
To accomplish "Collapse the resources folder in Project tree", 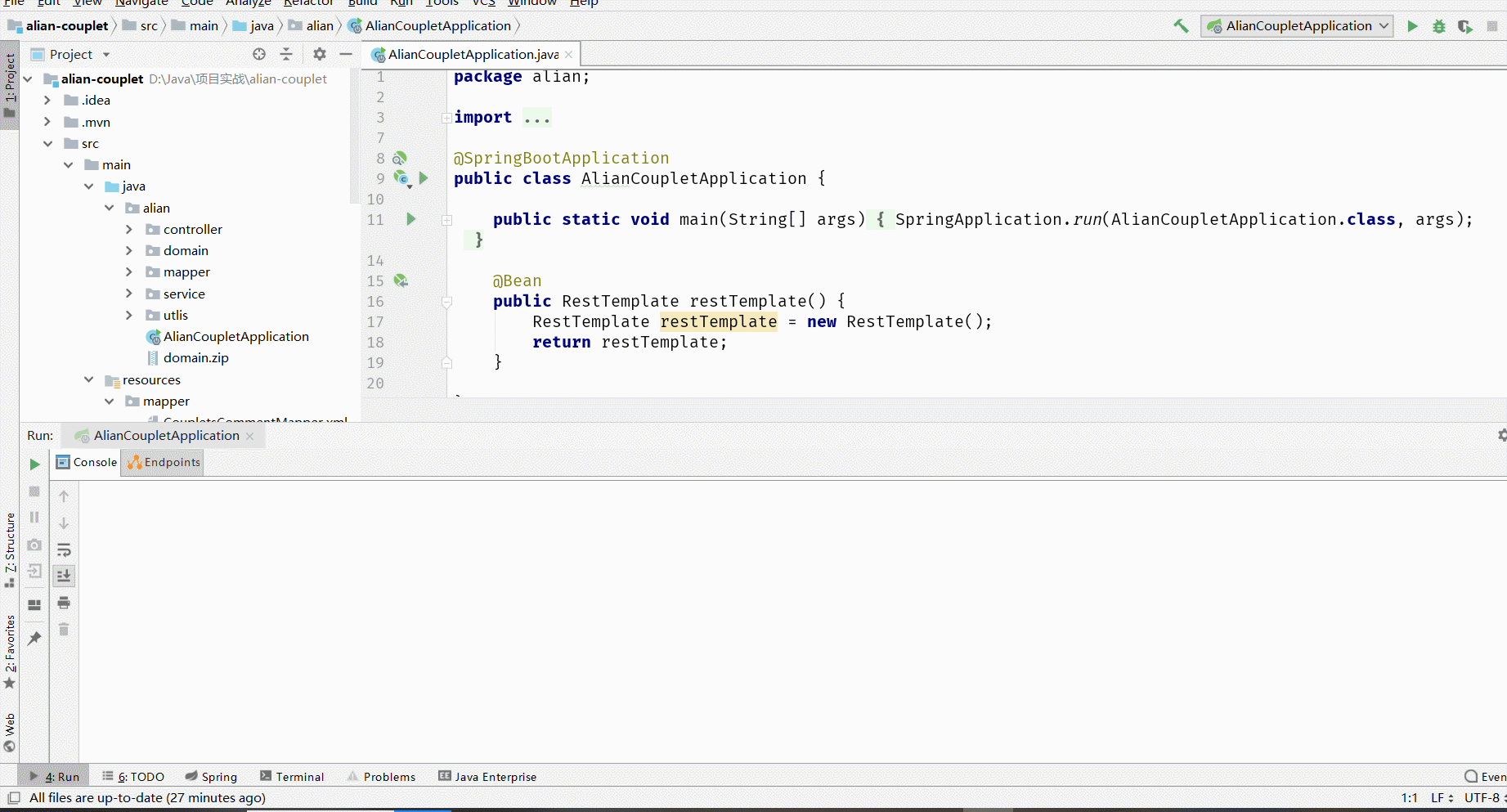I will pyautogui.click(x=88, y=379).
